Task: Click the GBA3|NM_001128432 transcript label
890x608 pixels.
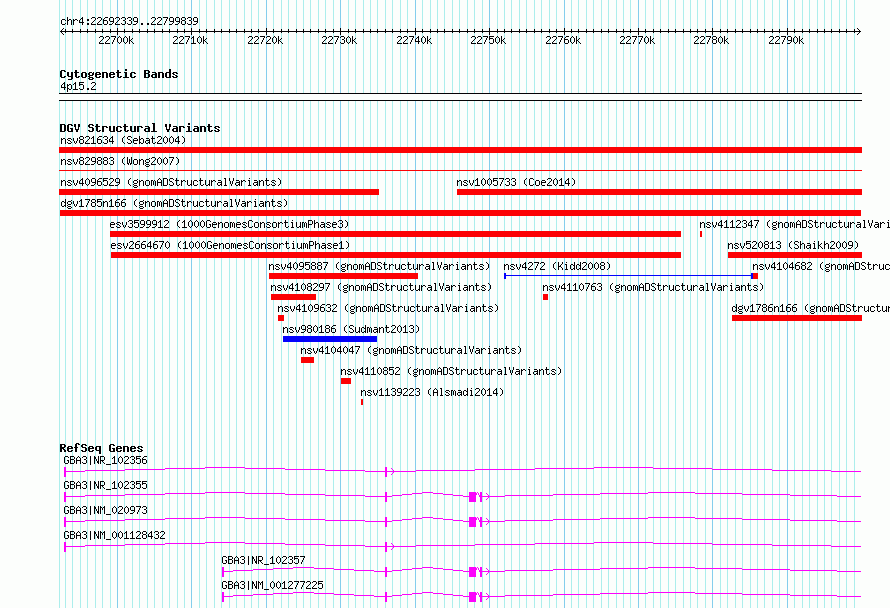Action: pyautogui.click(x=114, y=535)
